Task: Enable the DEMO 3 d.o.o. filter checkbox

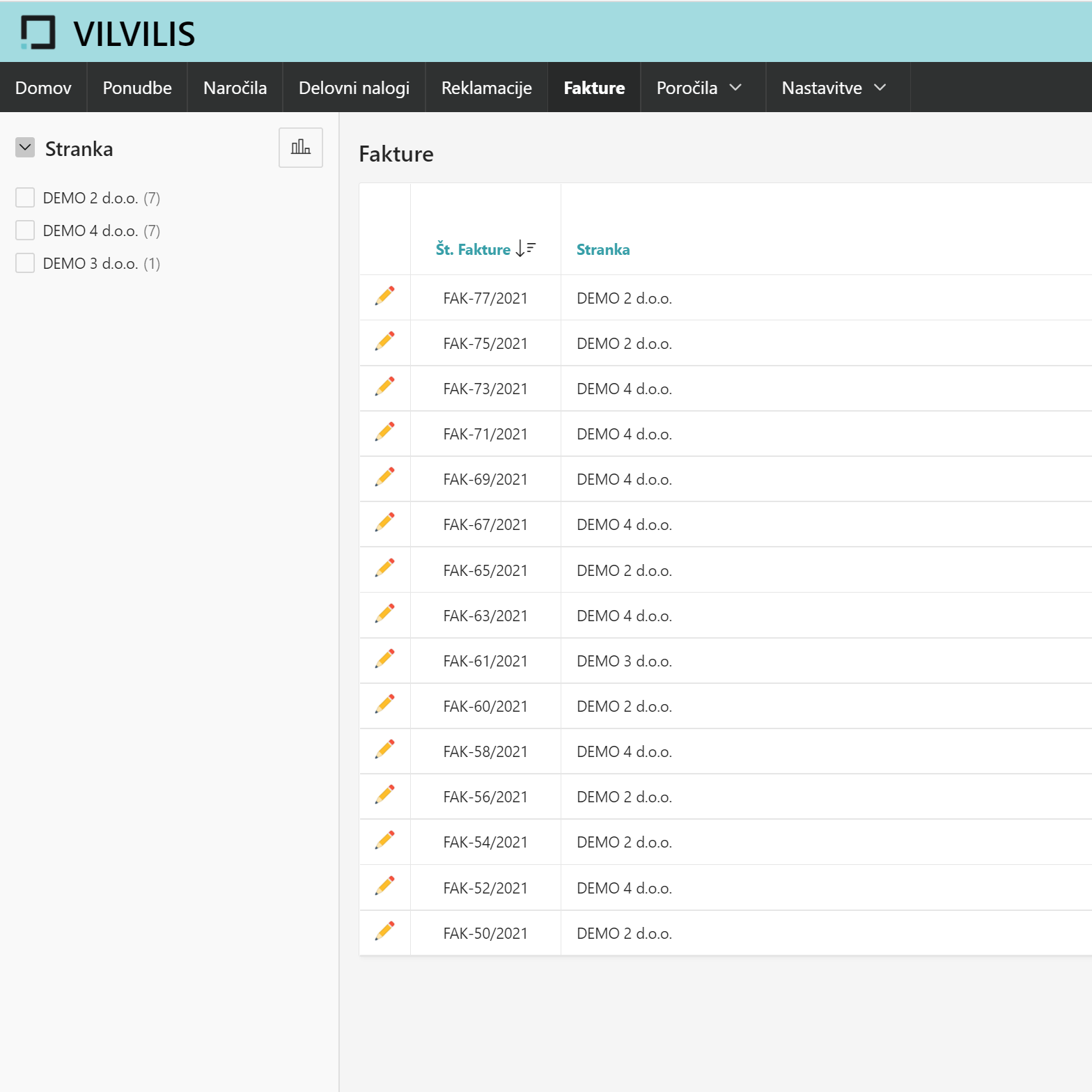Action: tap(25, 263)
